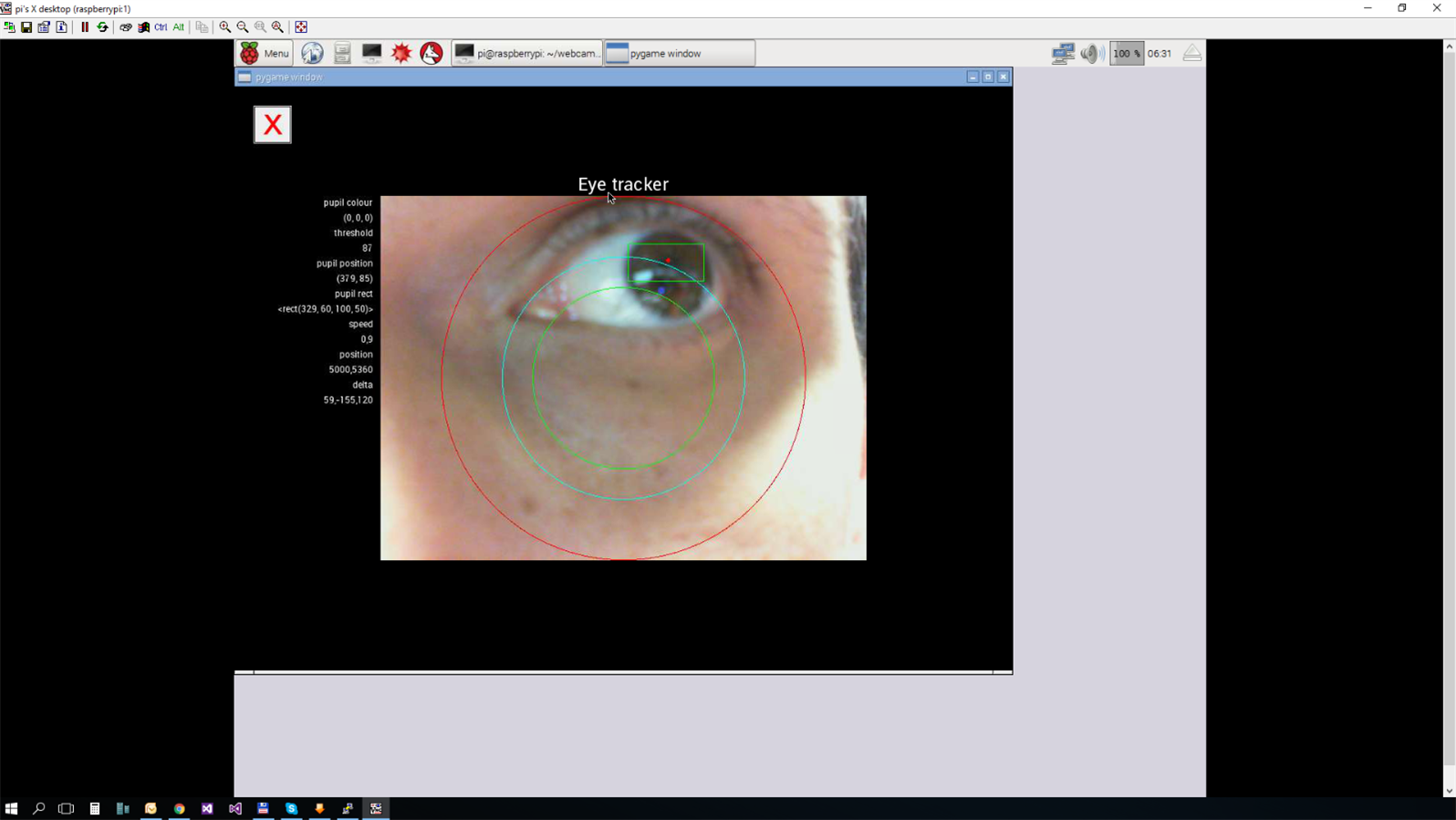Image resolution: width=1456 pixels, height=820 pixels.
Task: Toggle the Alt key button in VNC toolbar
Action: (x=178, y=27)
